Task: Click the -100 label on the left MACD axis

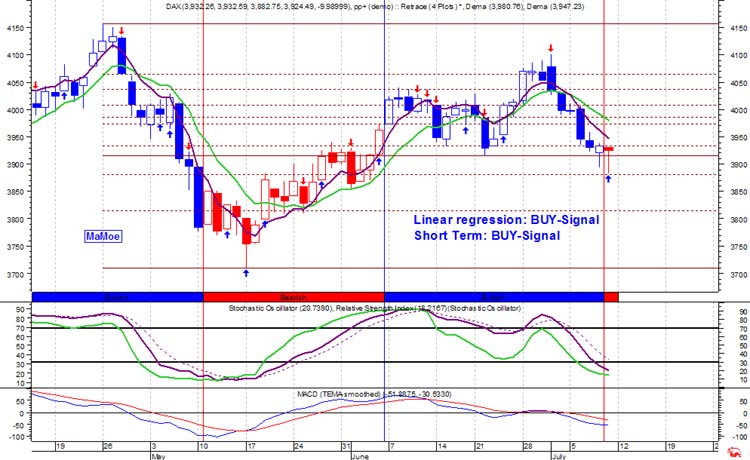Action: pos(16,437)
